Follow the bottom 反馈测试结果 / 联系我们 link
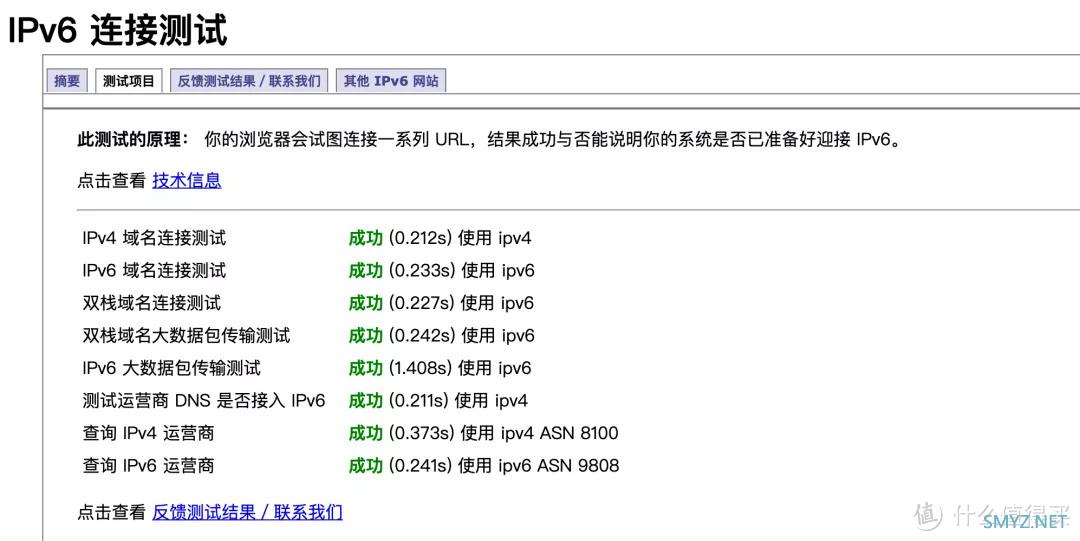 pyautogui.click(x=247, y=512)
